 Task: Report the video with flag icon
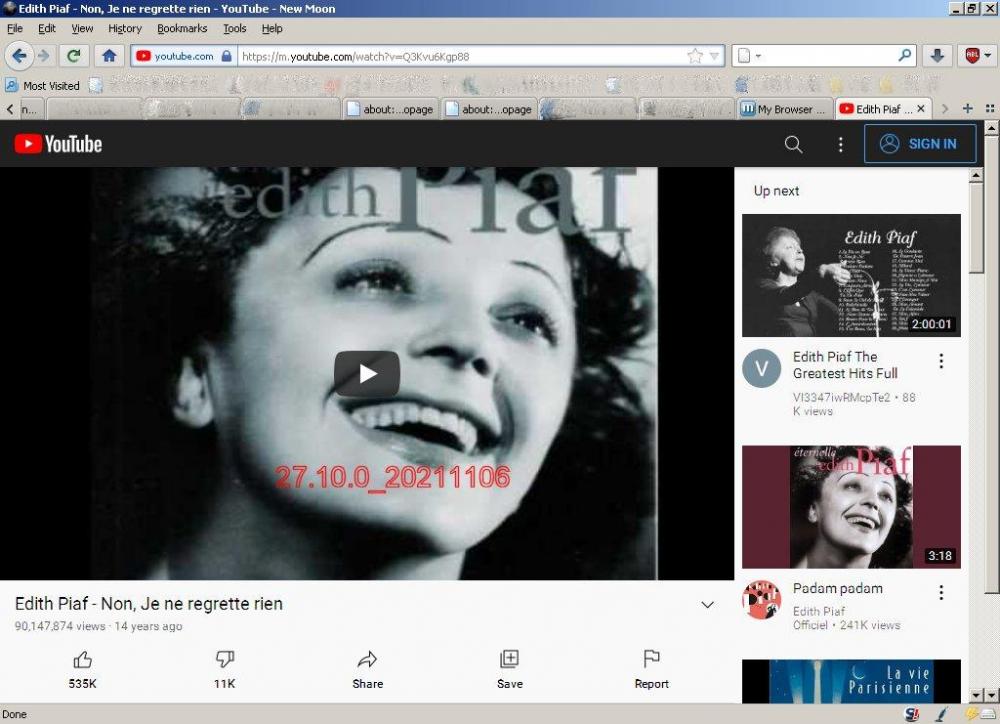click(651, 659)
